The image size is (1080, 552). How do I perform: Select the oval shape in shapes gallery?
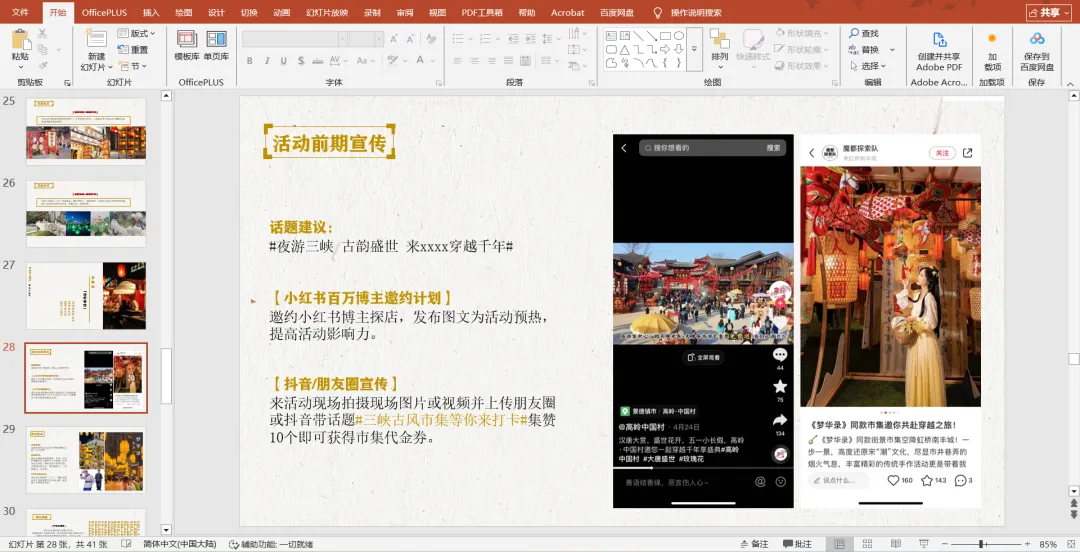point(679,36)
